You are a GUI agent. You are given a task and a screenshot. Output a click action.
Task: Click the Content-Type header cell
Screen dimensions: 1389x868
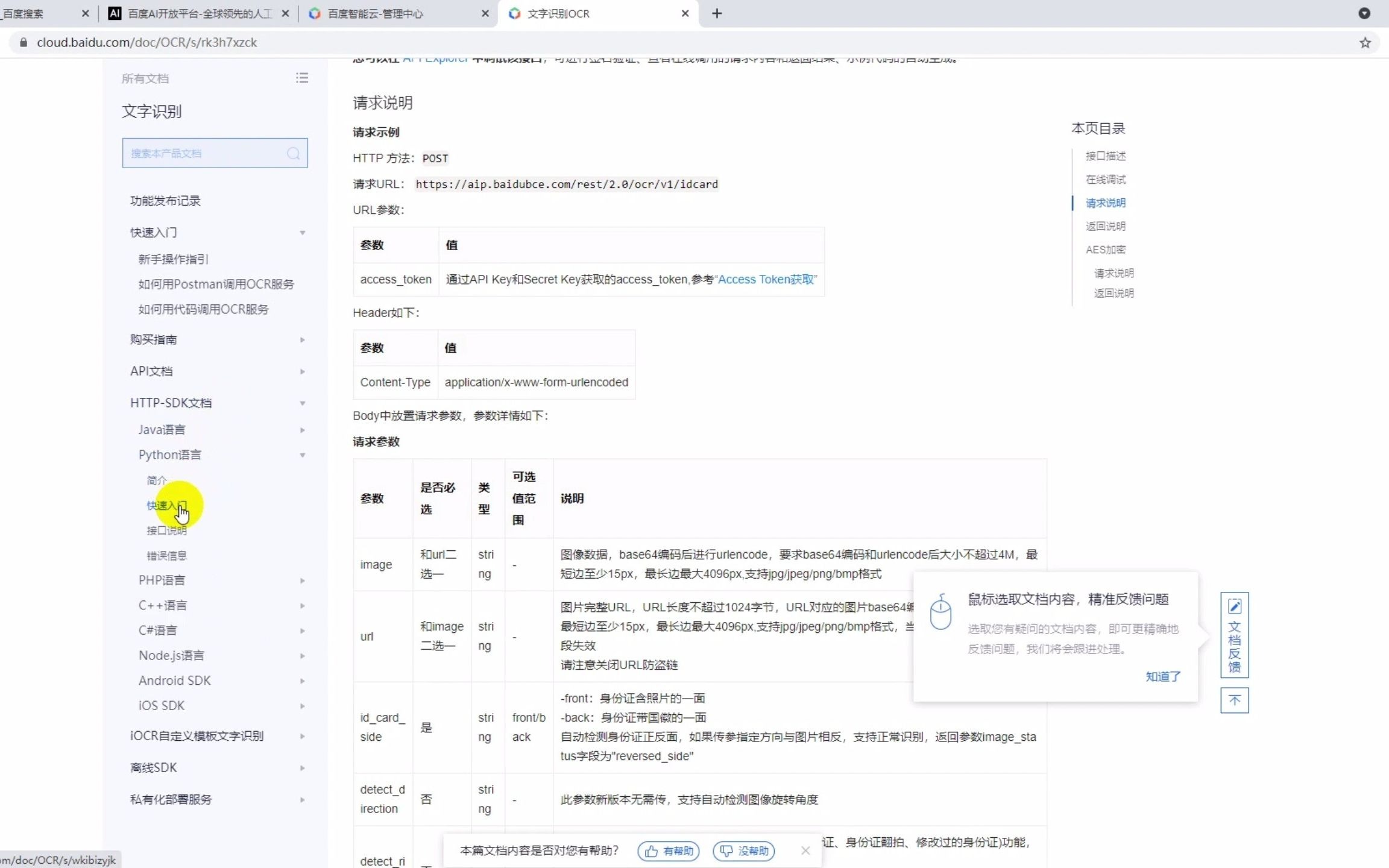[395, 382]
